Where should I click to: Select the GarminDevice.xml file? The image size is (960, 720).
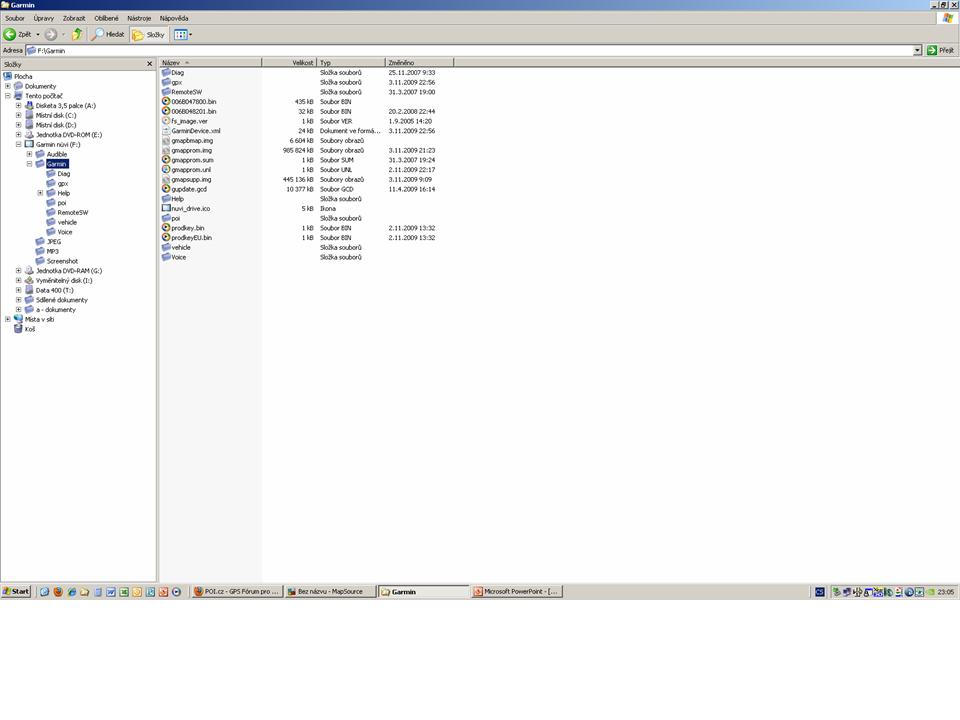(195, 131)
